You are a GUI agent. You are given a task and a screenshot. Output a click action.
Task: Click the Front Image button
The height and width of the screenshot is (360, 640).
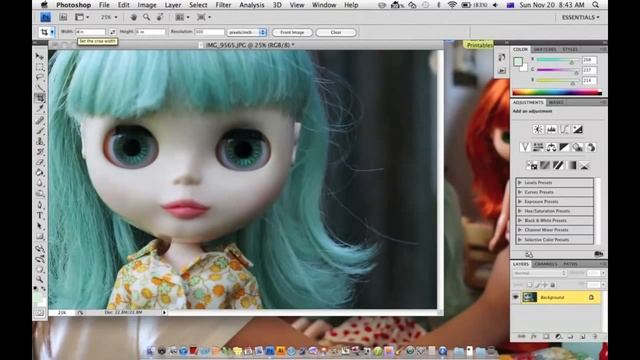click(292, 32)
